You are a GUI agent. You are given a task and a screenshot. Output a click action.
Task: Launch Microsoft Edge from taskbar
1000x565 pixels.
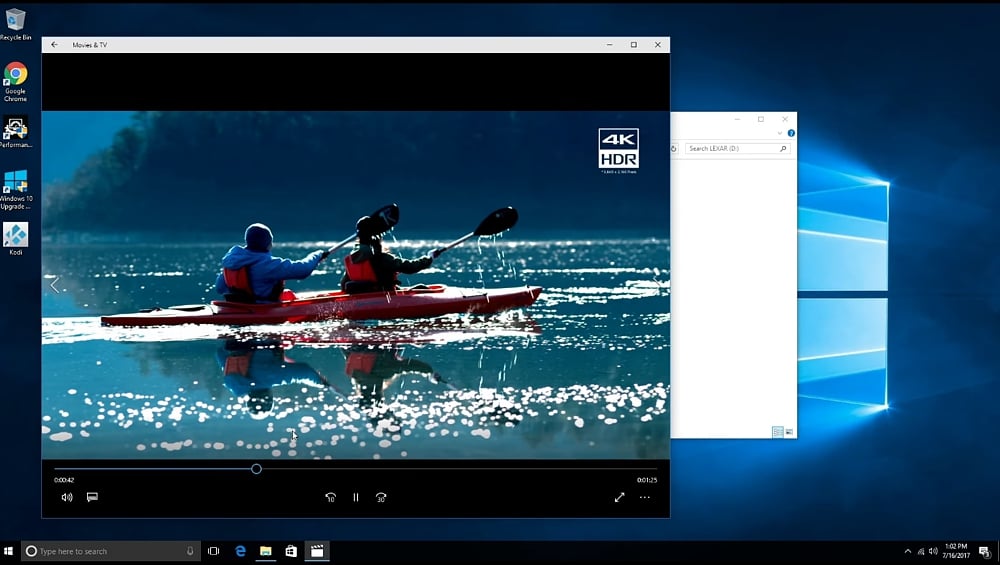[240, 551]
